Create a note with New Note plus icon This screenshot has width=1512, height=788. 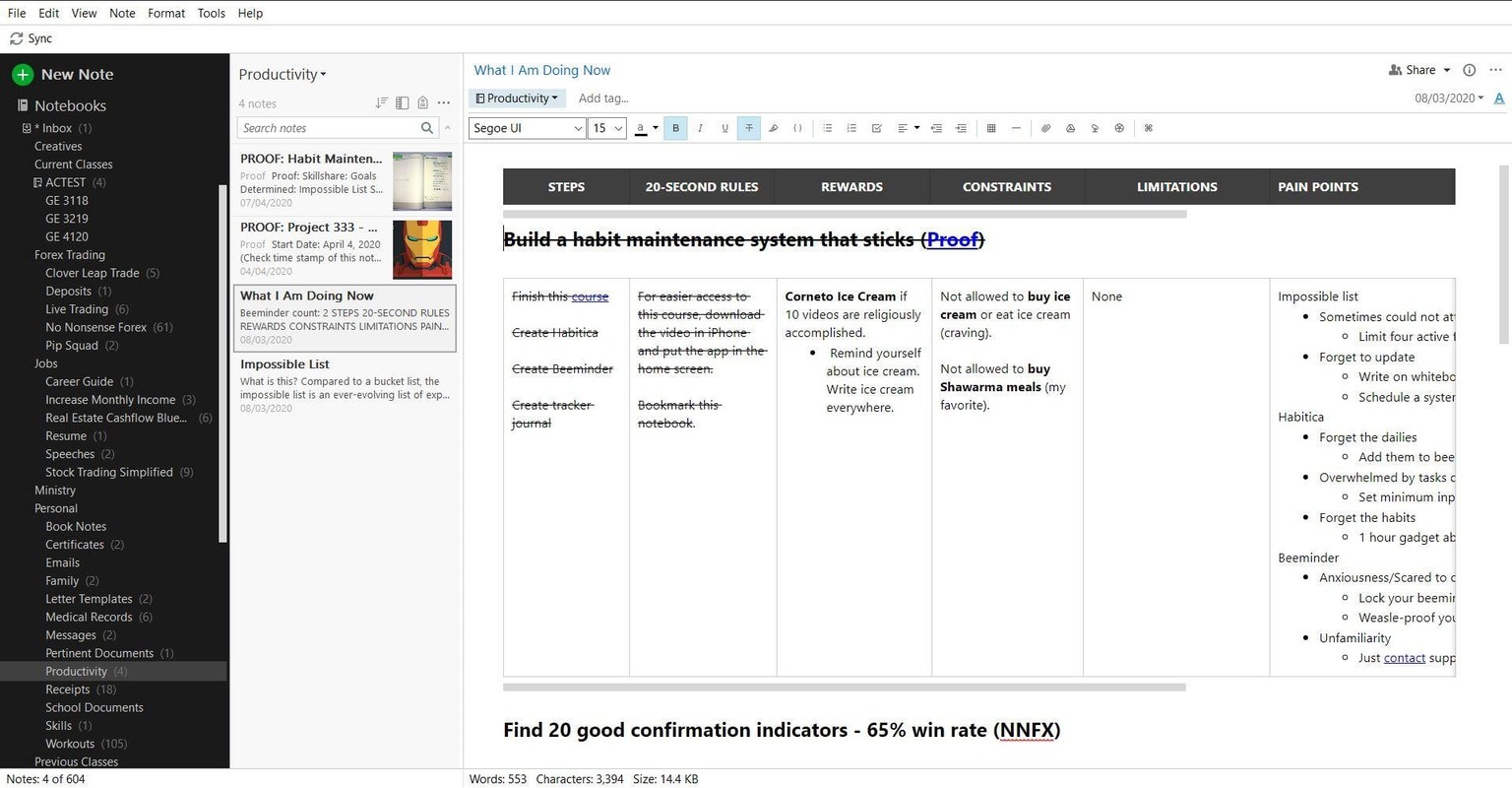point(22,74)
